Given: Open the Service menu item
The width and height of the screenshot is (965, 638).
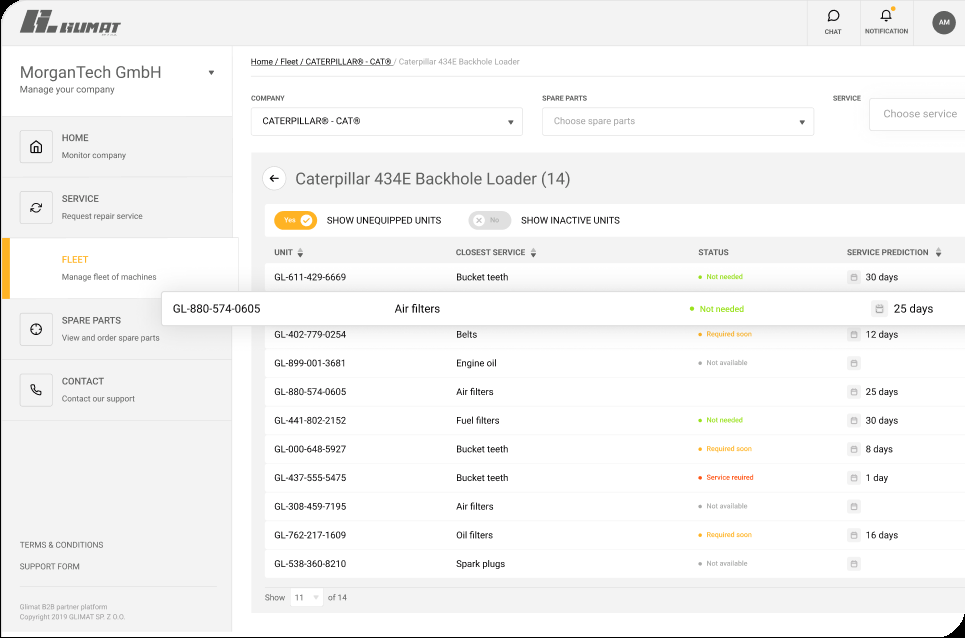Looking at the screenshot, I should [117, 207].
